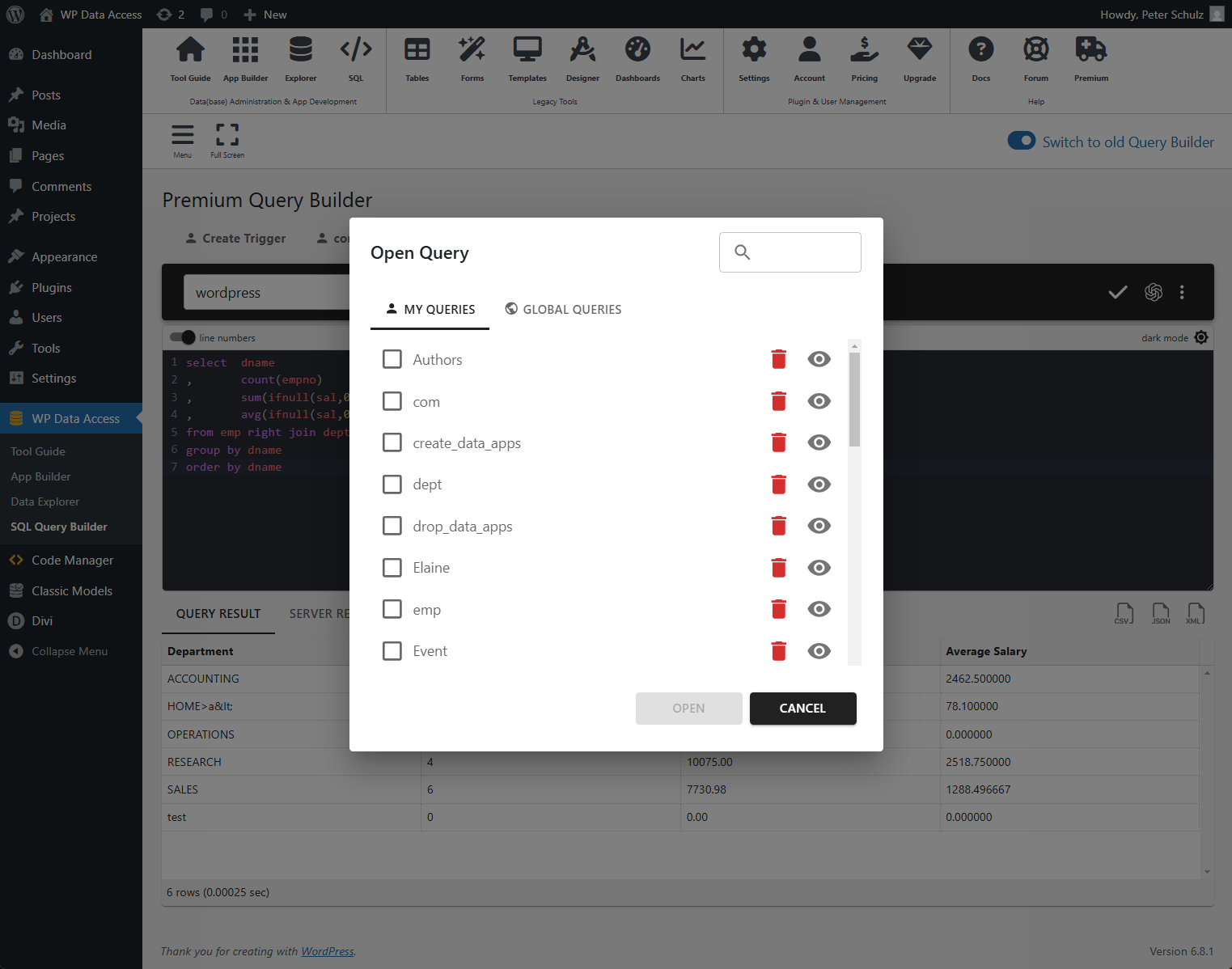Switch to MY QUERIES tab
This screenshot has height=969, width=1232.
click(x=430, y=309)
